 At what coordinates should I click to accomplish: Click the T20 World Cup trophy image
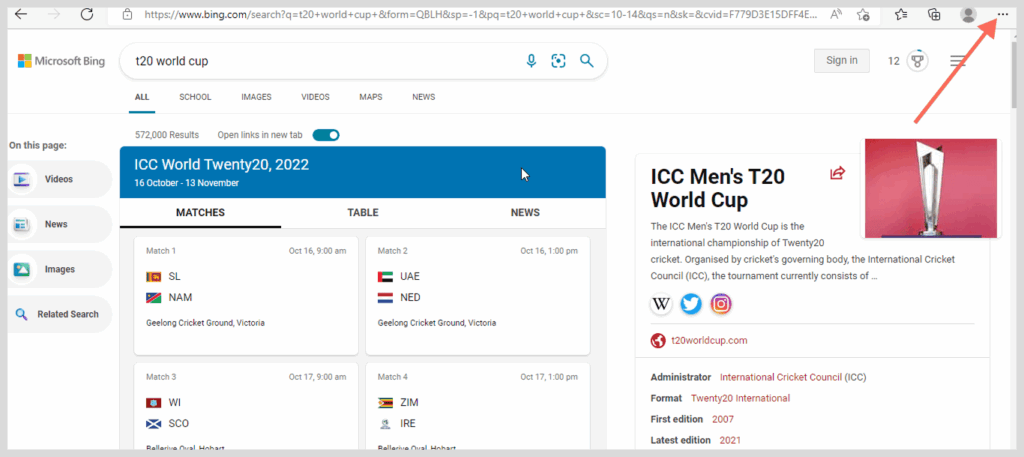pyautogui.click(x=930, y=189)
